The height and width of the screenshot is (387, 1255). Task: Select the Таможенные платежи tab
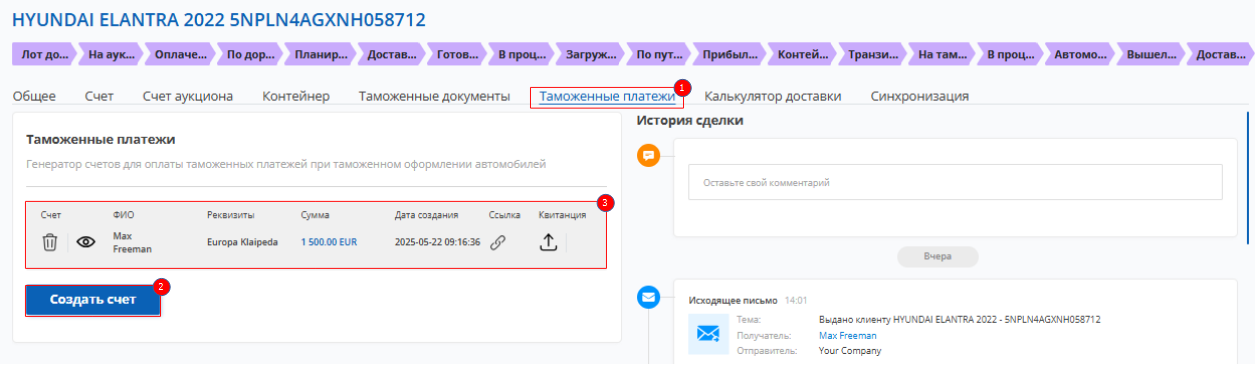click(607, 96)
